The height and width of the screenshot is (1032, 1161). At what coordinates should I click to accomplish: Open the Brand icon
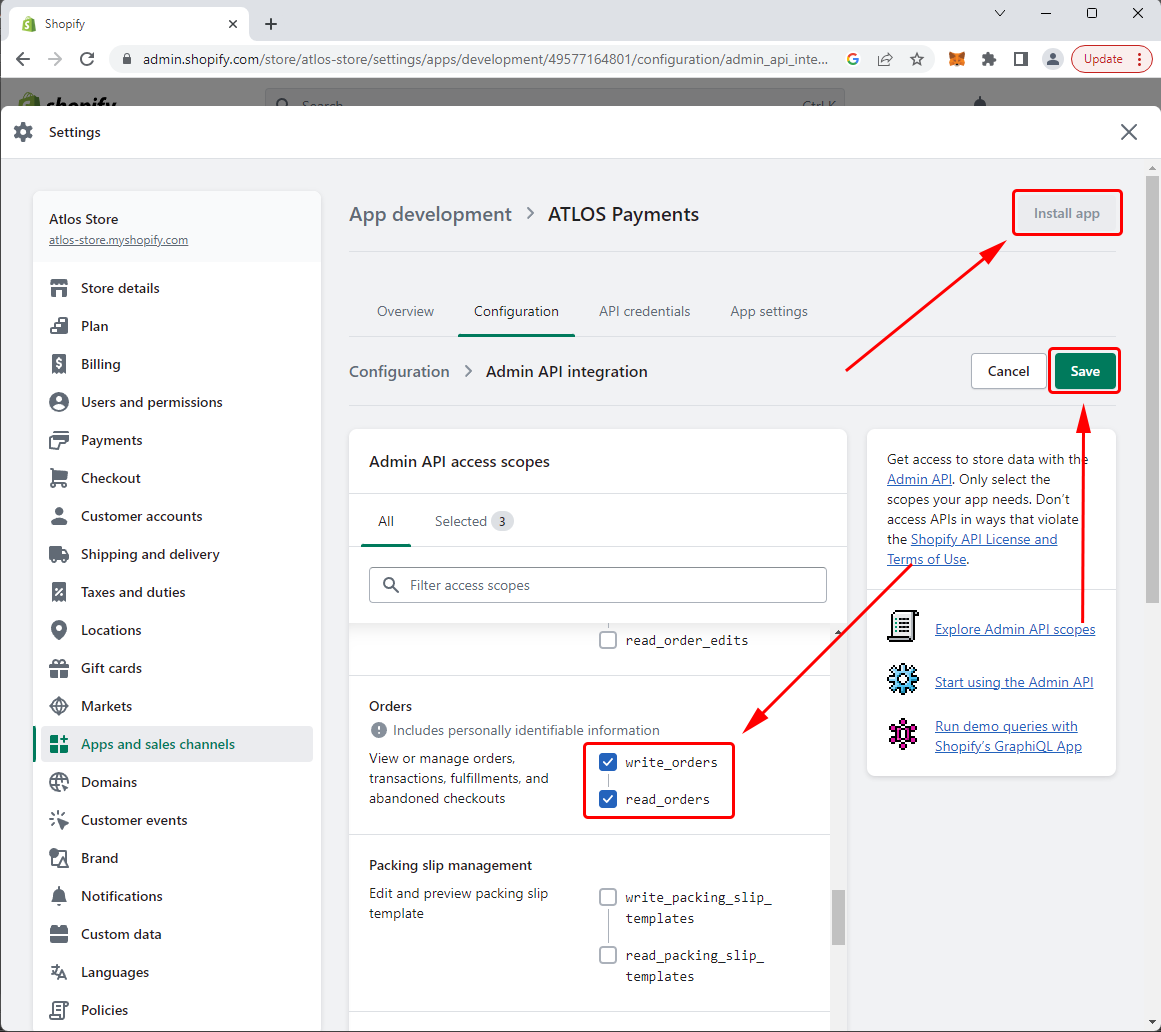coord(59,858)
